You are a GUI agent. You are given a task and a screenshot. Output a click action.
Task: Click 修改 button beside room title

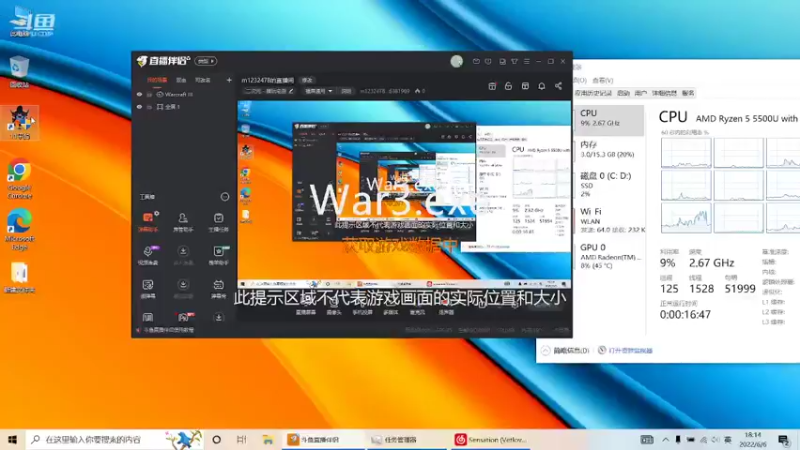point(307,80)
